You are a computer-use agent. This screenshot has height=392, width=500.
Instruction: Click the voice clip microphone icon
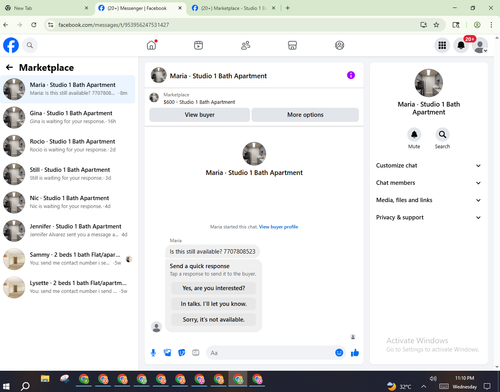[x=153, y=353]
